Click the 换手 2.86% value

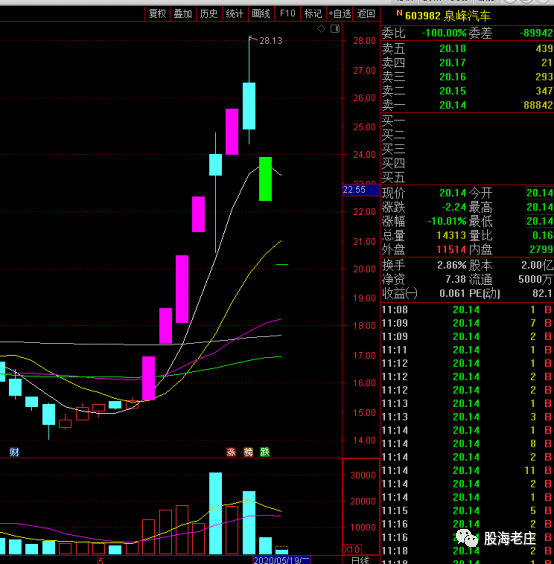point(452,265)
